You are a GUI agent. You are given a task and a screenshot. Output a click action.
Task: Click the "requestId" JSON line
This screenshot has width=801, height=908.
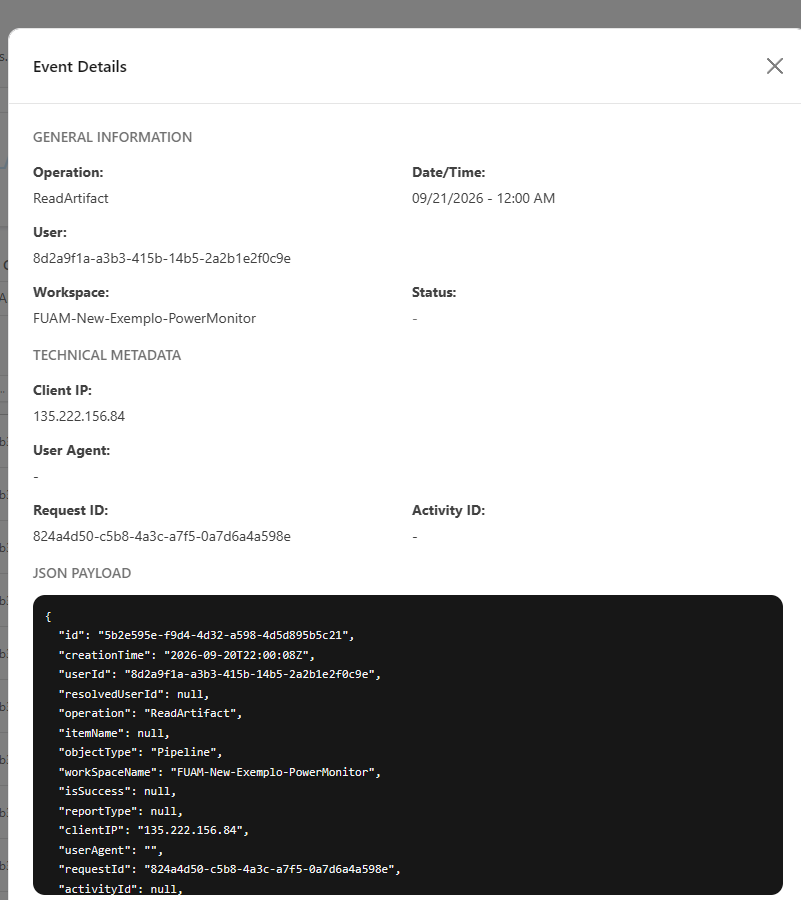point(229,869)
